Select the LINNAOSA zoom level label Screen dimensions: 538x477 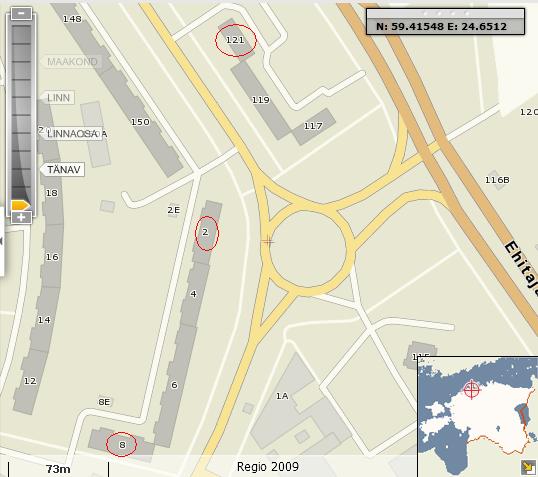(71, 133)
